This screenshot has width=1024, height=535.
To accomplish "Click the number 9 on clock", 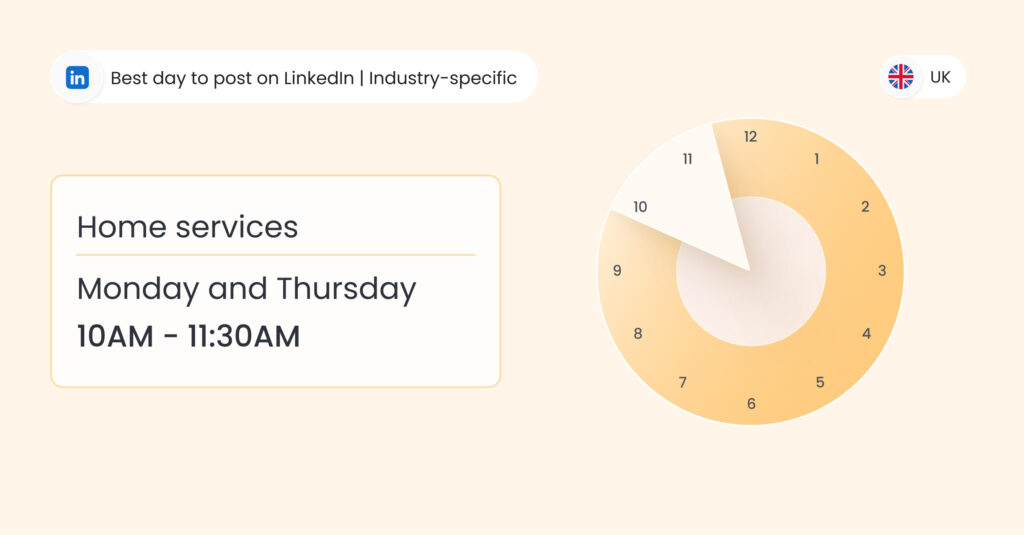I will point(617,270).
